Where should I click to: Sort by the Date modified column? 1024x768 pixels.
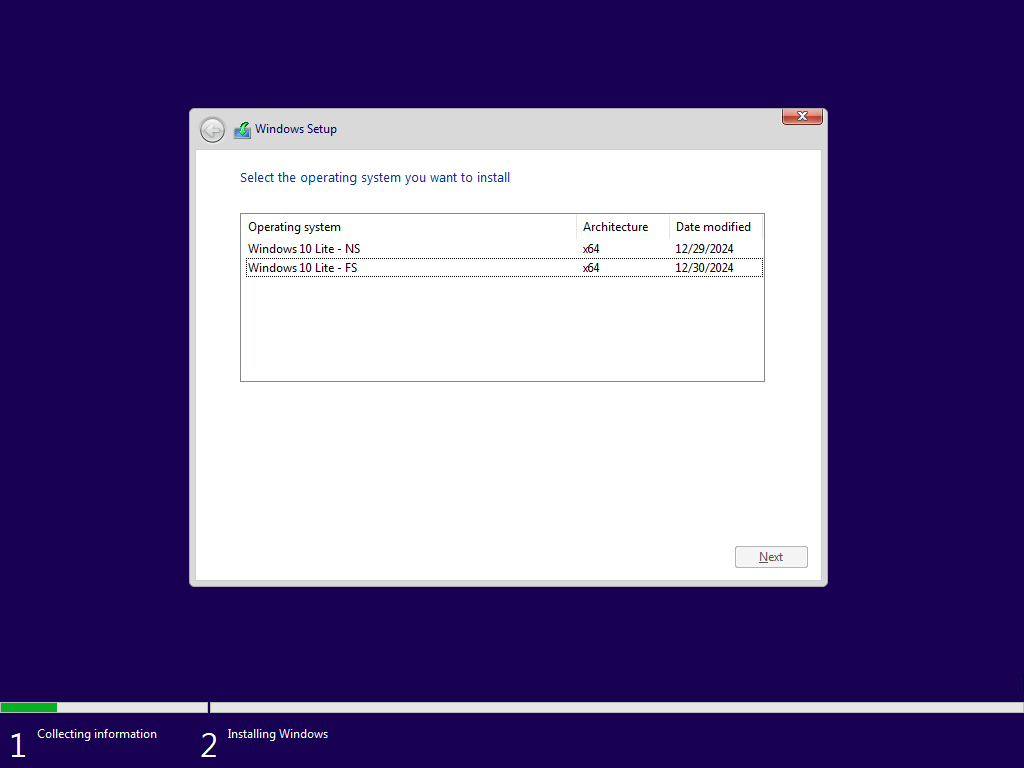click(x=714, y=227)
